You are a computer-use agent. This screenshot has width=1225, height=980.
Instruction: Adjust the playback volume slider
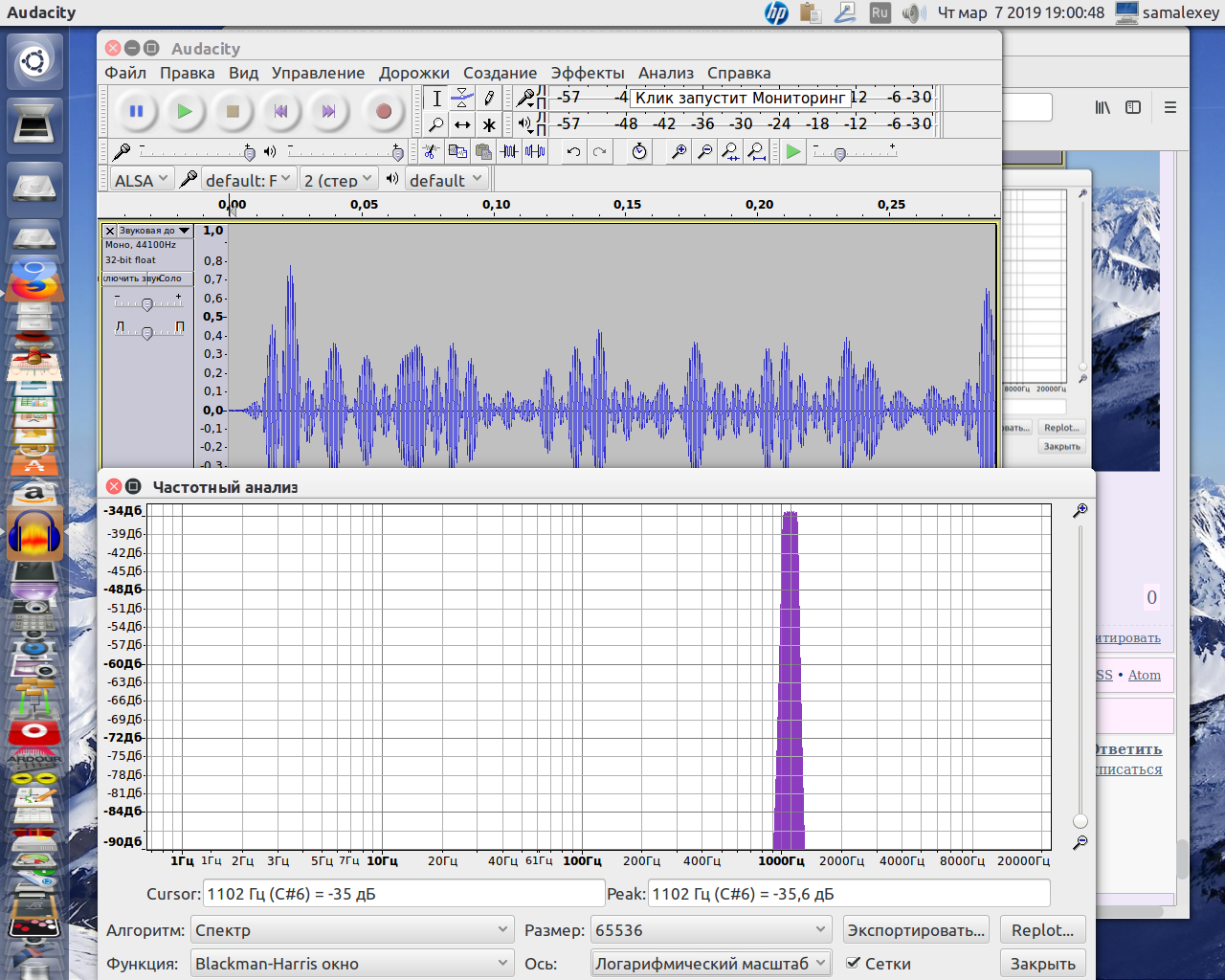[x=345, y=151]
